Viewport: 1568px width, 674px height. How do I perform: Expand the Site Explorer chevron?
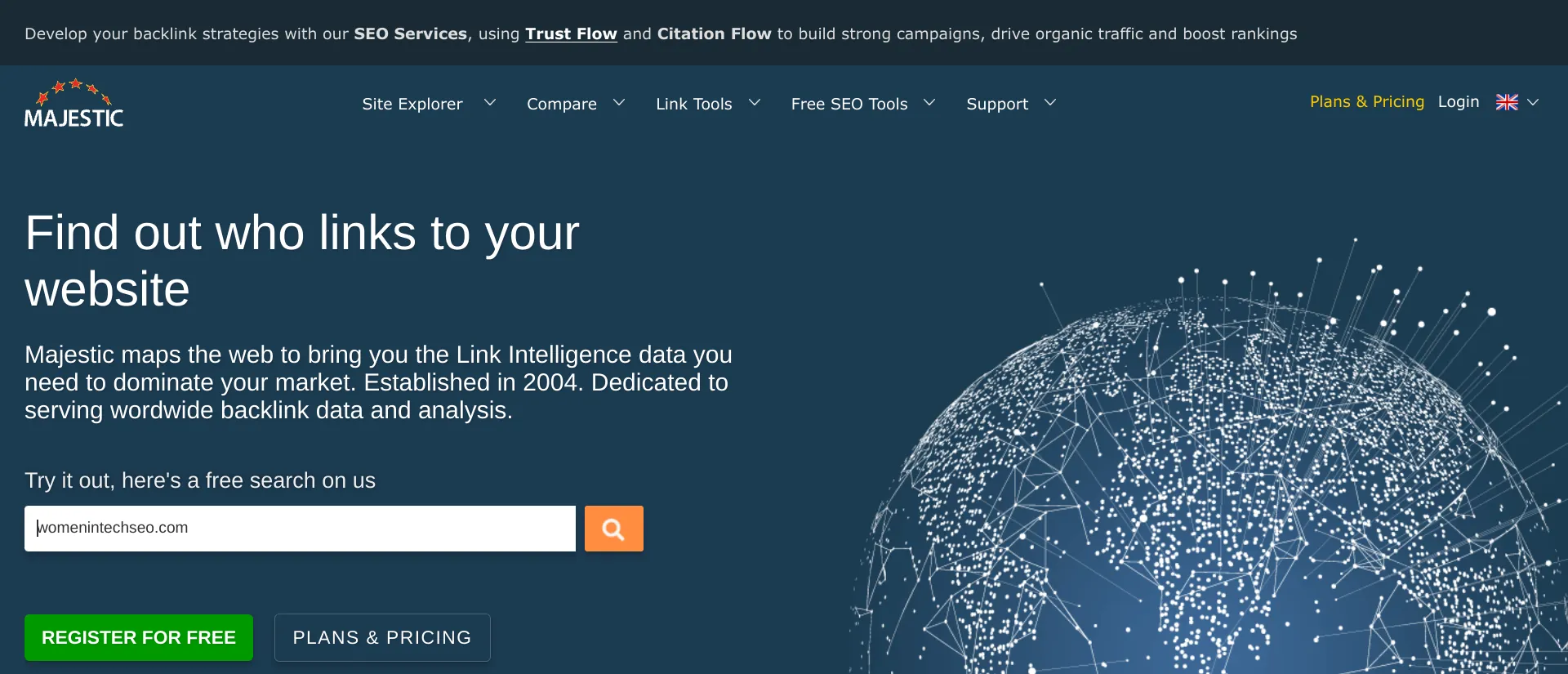pos(490,103)
